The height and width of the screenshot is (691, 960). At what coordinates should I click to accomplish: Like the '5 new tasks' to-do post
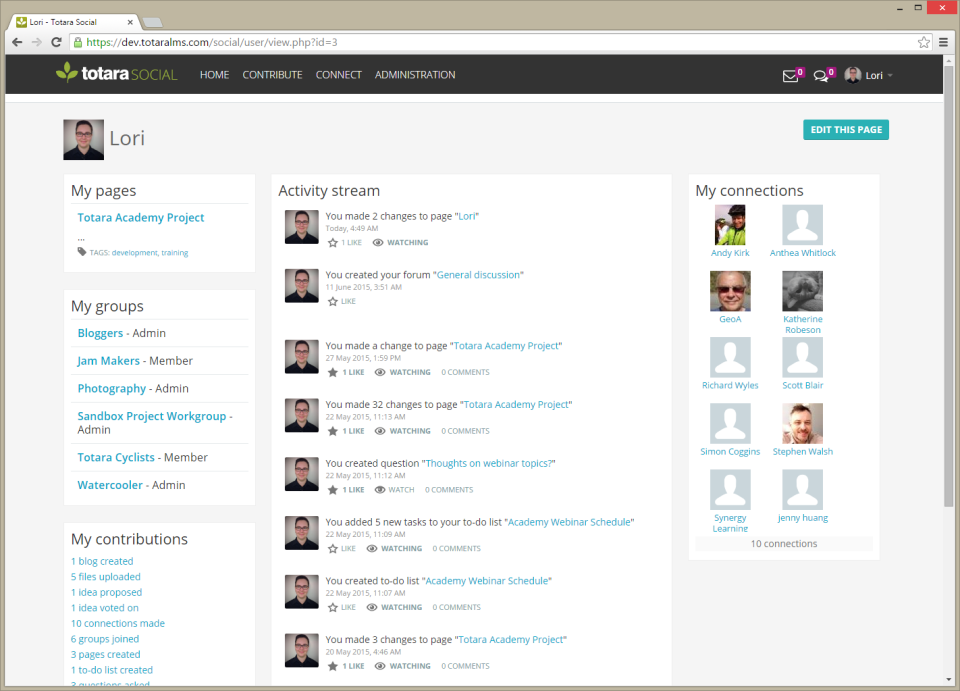(x=333, y=548)
